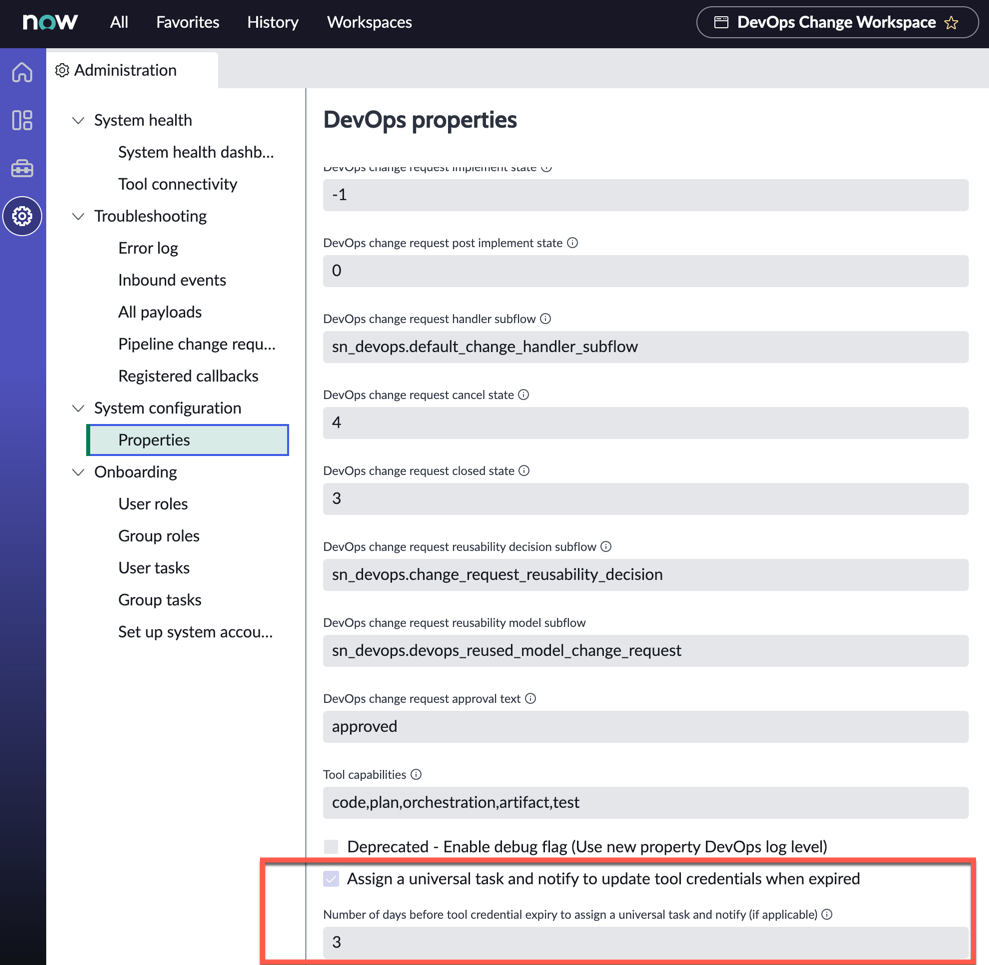This screenshot has height=965, width=989.
Task: Click reusability model subflow field
Action: (x=645, y=650)
